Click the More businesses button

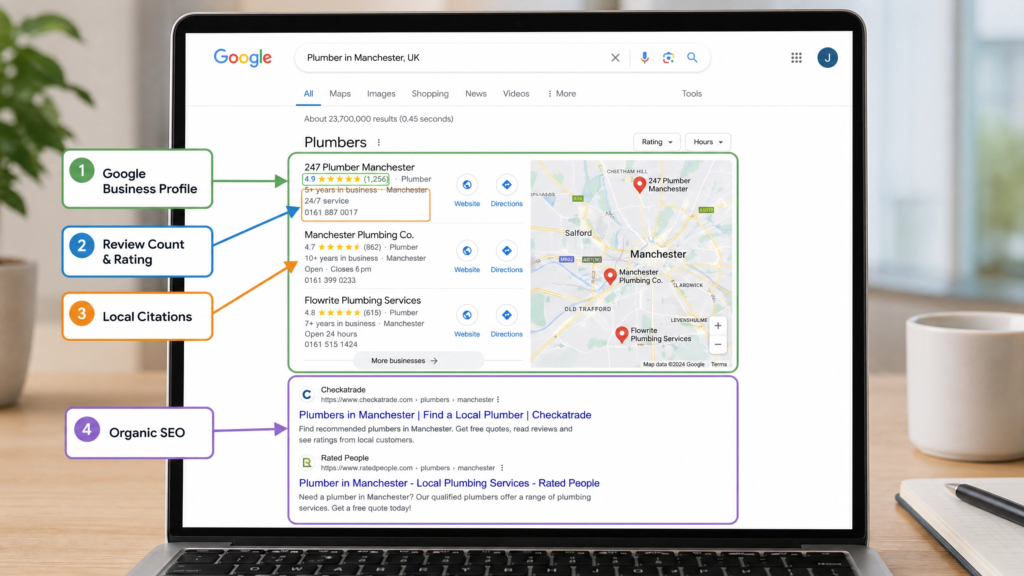pos(418,360)
